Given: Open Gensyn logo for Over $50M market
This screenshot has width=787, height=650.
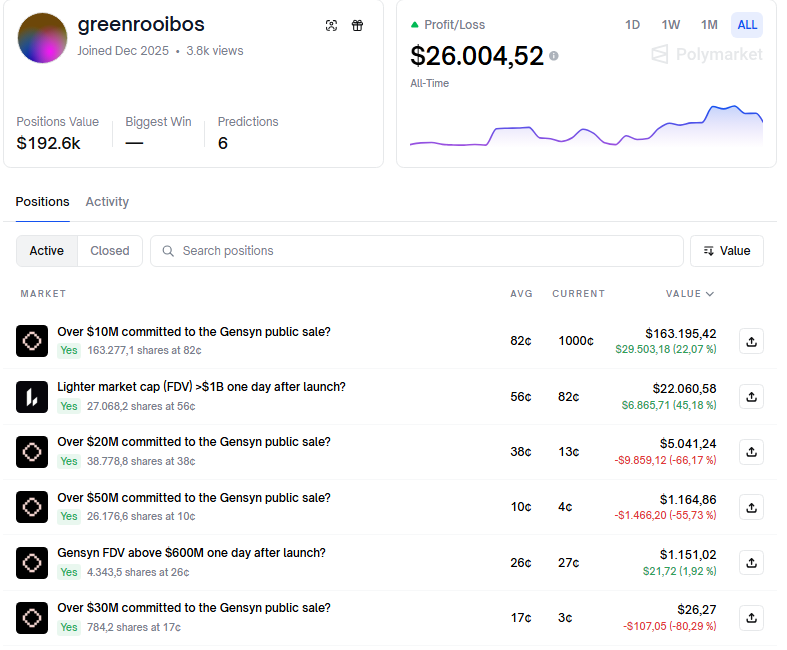Looking at the screenshot, I should tap(32, 507).
